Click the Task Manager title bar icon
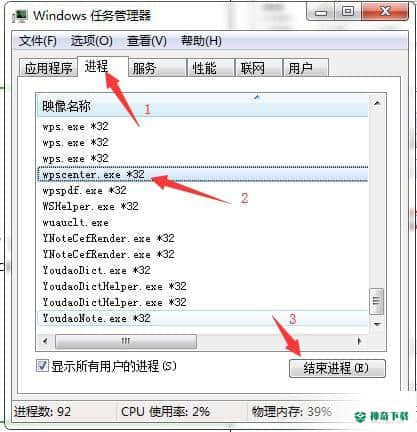The width and height of the screenshot is (417, 432). tap(20, 16)
